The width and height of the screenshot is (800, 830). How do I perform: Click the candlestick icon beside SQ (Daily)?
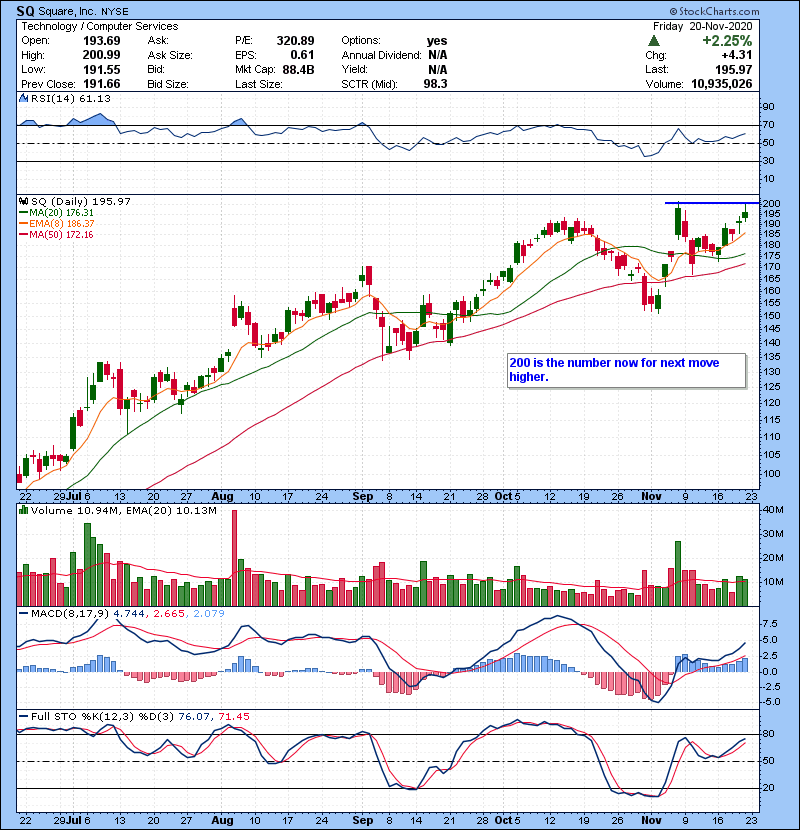click(x=23, y=201)
